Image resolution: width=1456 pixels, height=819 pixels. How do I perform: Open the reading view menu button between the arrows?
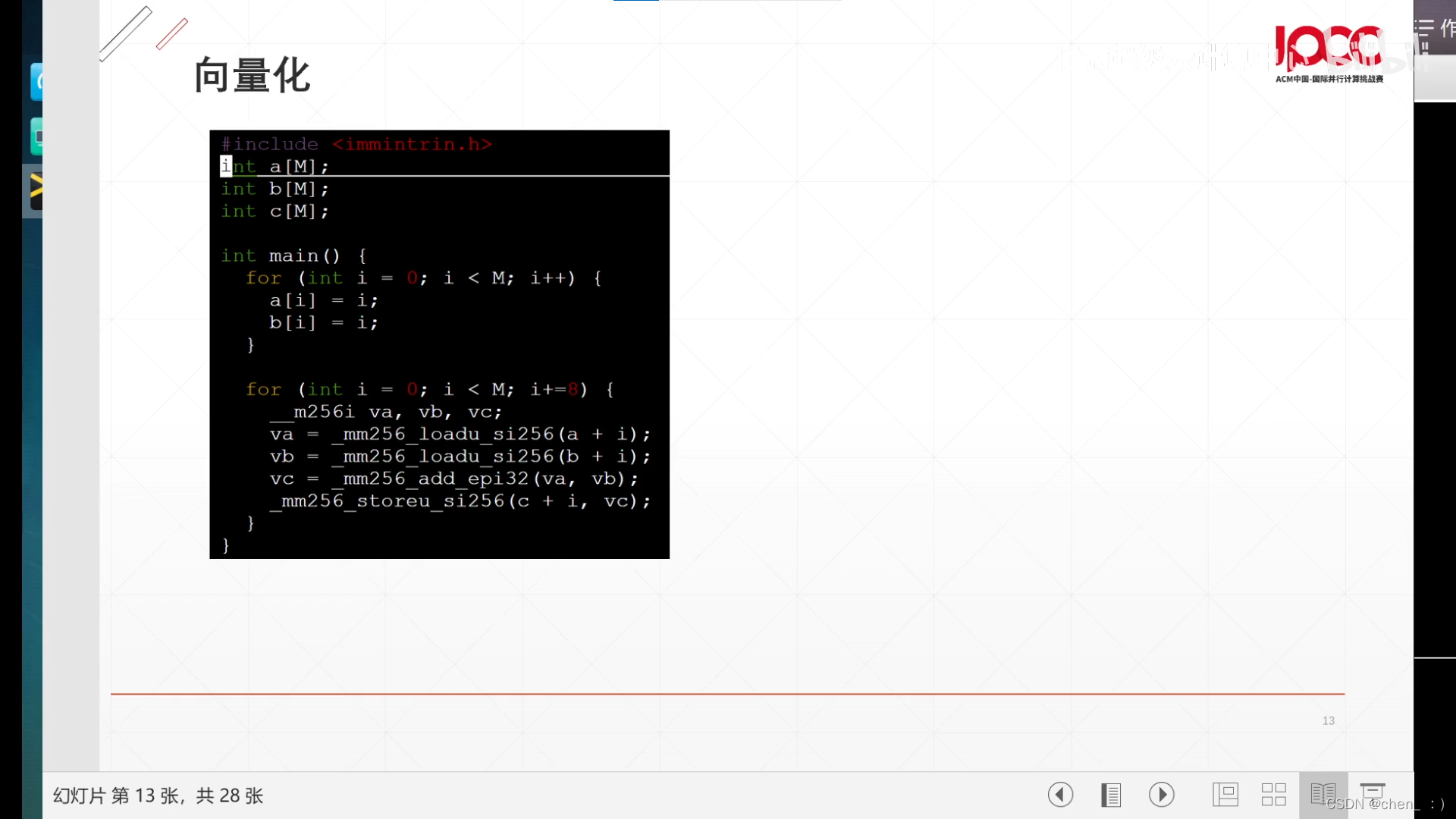coord(1111,795)
